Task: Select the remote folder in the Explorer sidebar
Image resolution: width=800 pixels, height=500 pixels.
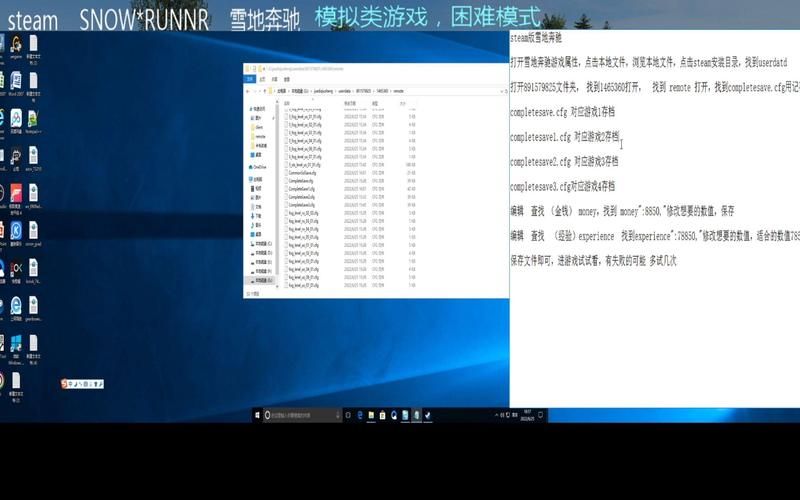Action: [260, 136]
